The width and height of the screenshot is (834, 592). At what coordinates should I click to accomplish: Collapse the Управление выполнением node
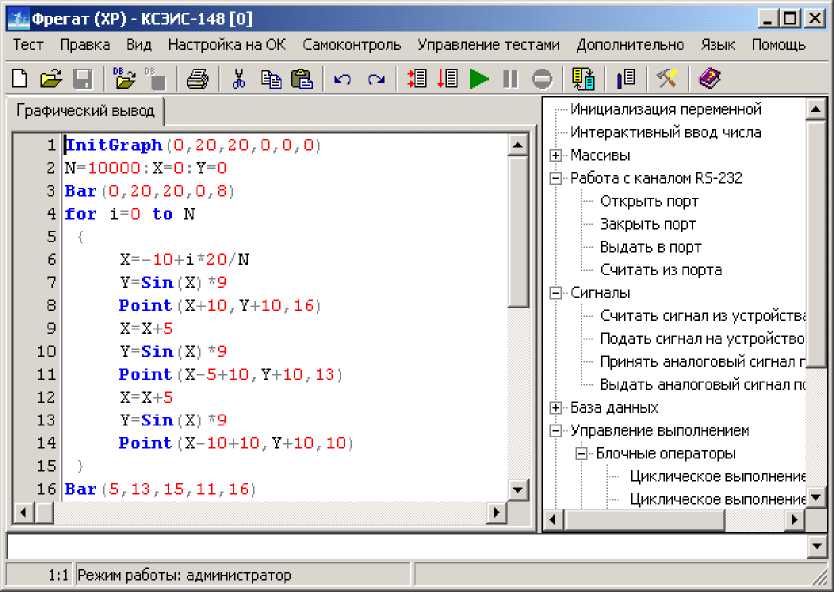[x=555, y=431]
